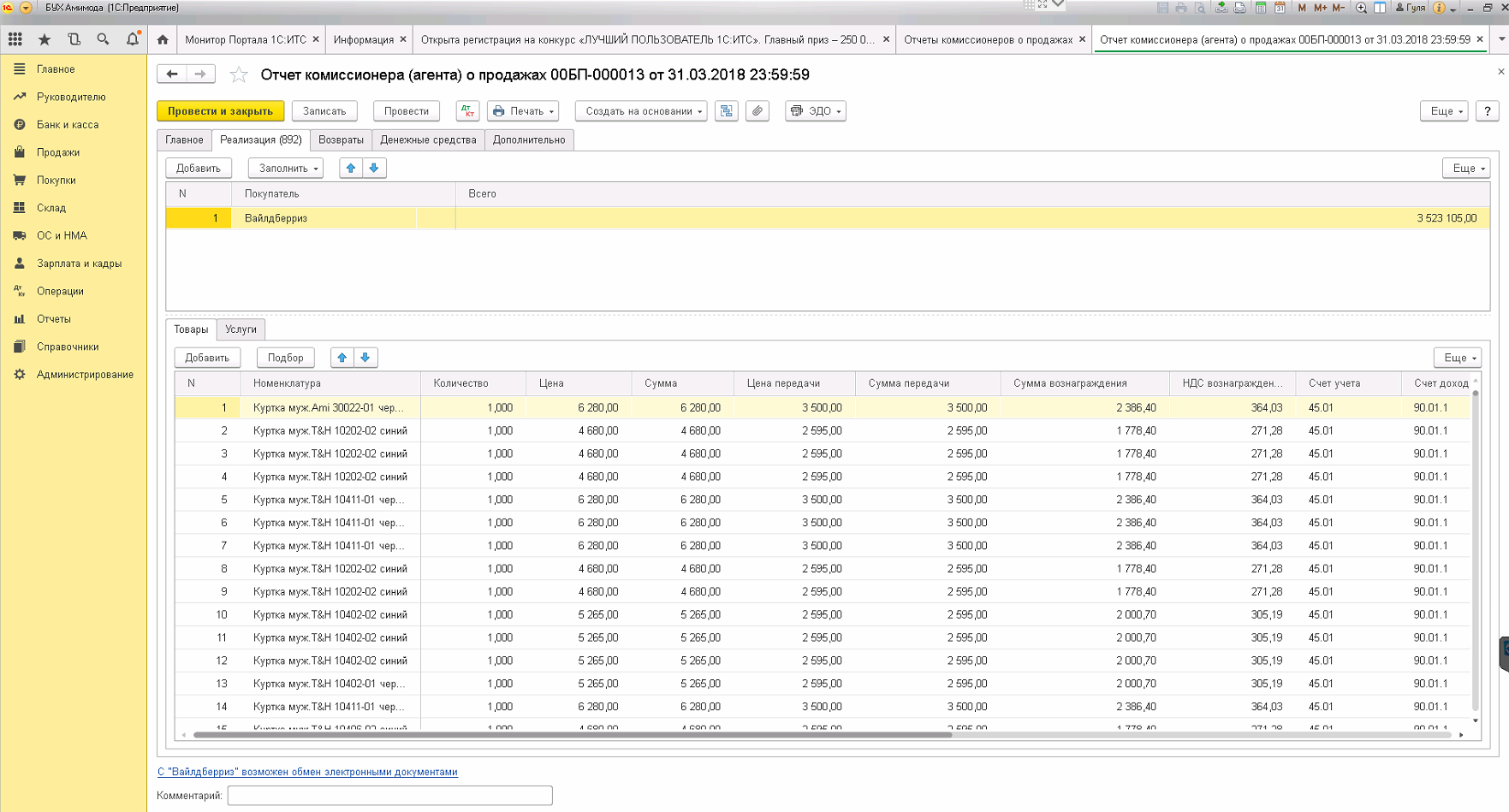1509x812 pixels.
Task: Open the notifications bell icon
Action: click(132, 39)
